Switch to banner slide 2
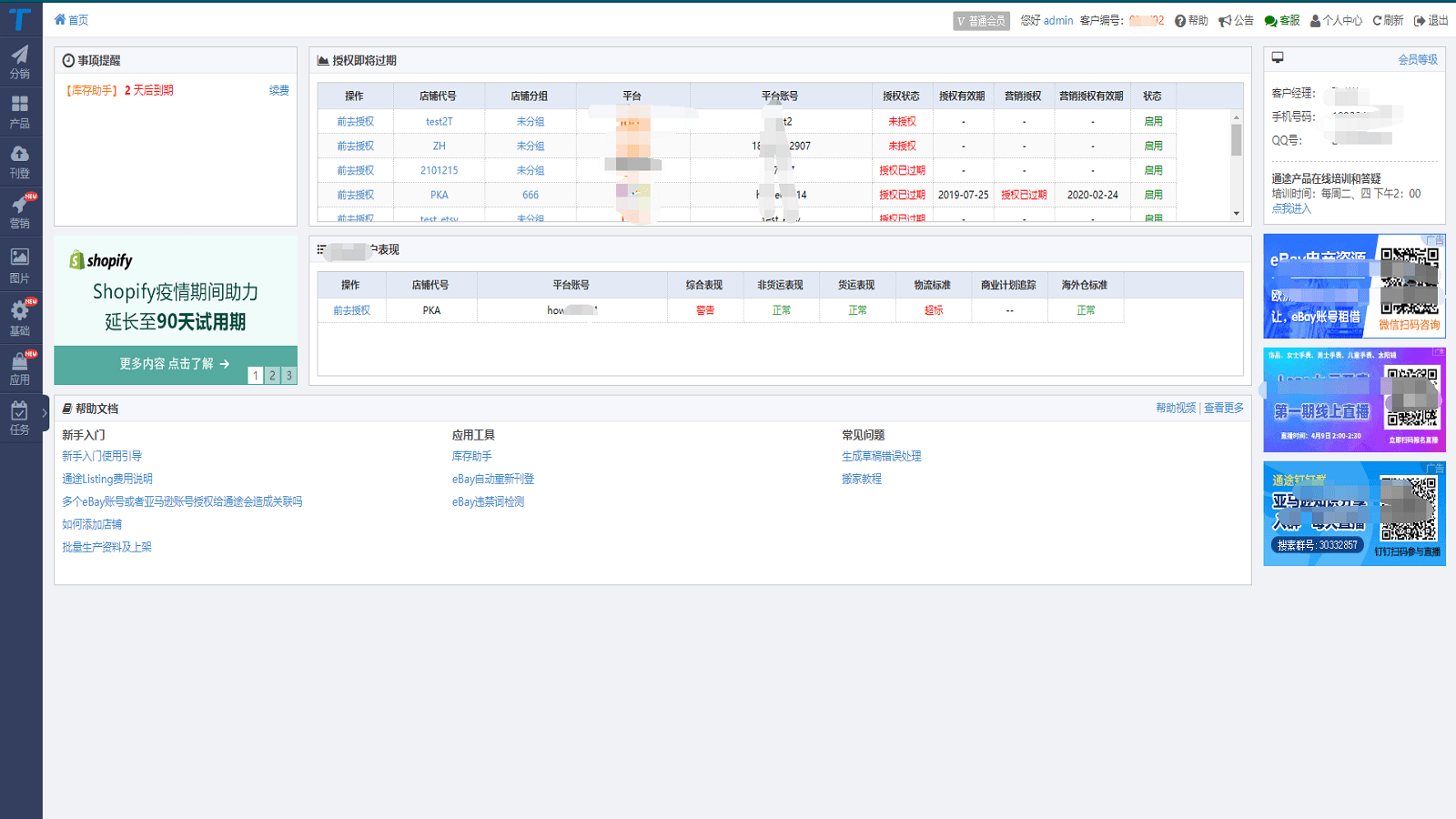This screenshot has width=1456, height=819. [272, 375]
